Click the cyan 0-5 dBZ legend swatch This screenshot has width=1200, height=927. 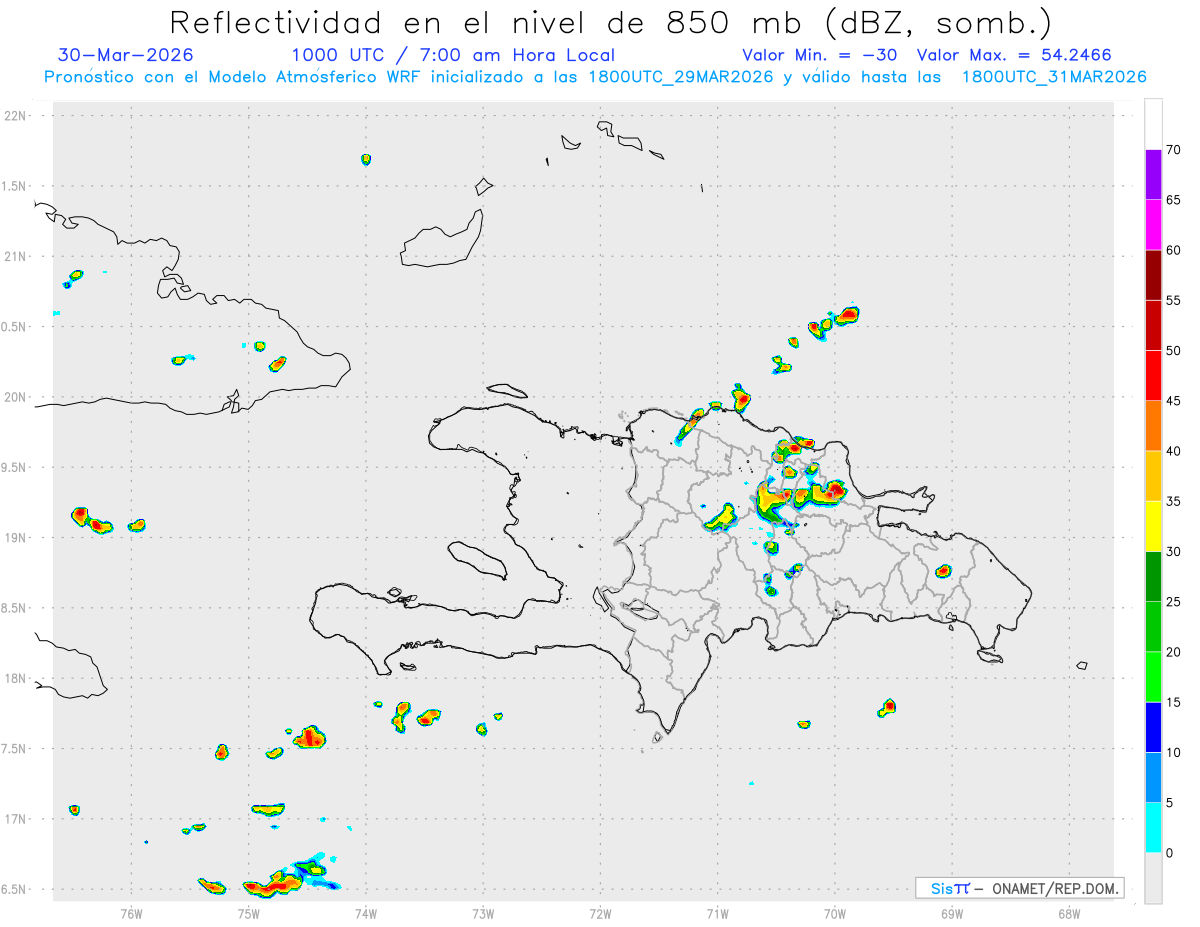point(1153,828)
